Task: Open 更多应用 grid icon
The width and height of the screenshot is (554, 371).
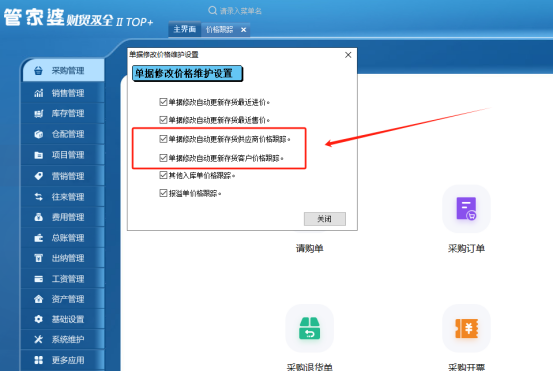Action: 39,360
